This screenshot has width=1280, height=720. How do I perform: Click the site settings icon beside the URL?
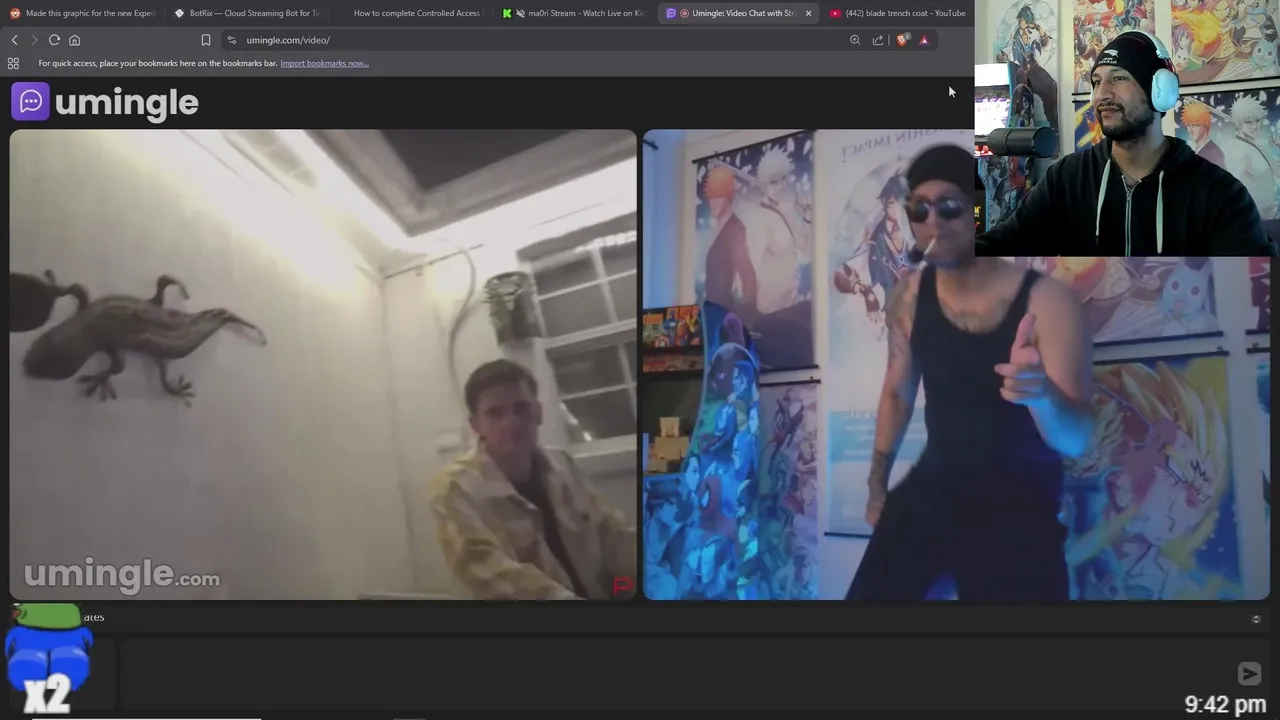coord(232,40)
